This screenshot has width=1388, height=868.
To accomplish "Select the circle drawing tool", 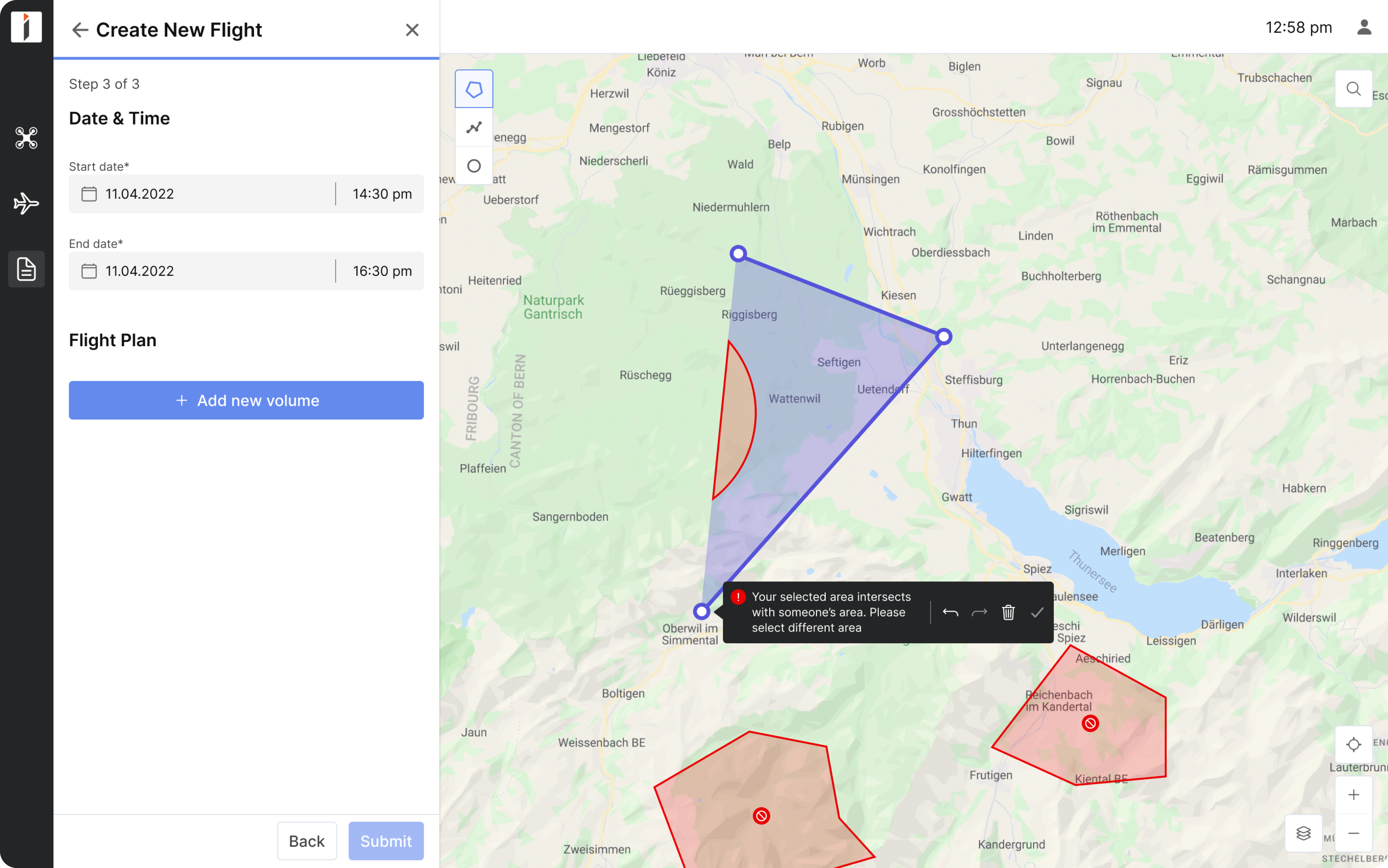I will [x=473, y=165].
